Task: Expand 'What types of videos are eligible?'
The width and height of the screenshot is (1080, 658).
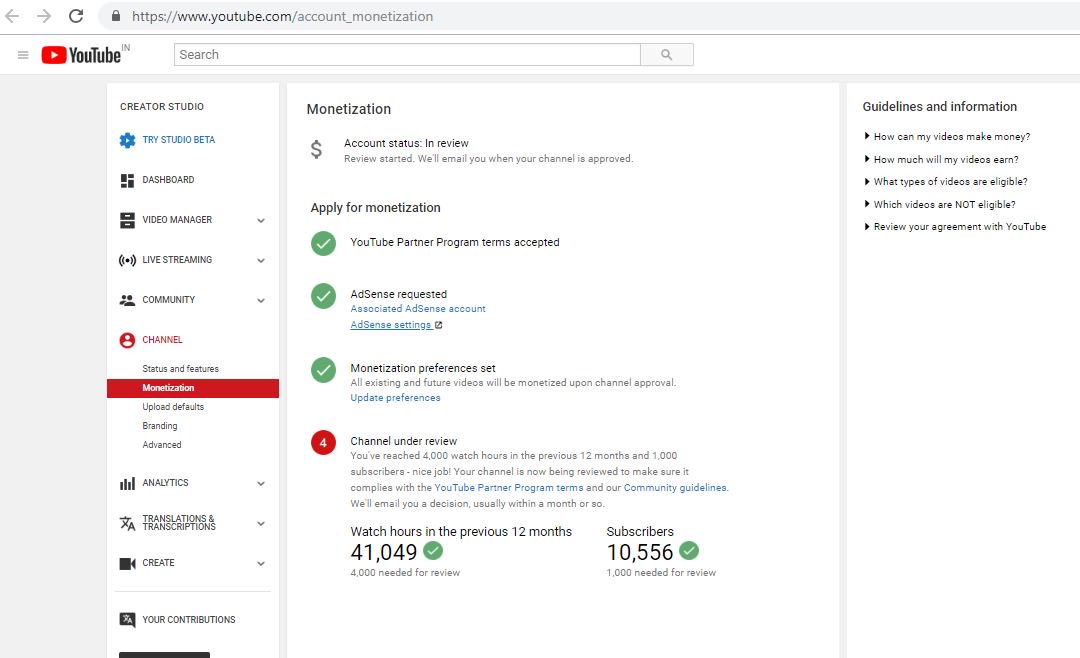Action: 946,182
